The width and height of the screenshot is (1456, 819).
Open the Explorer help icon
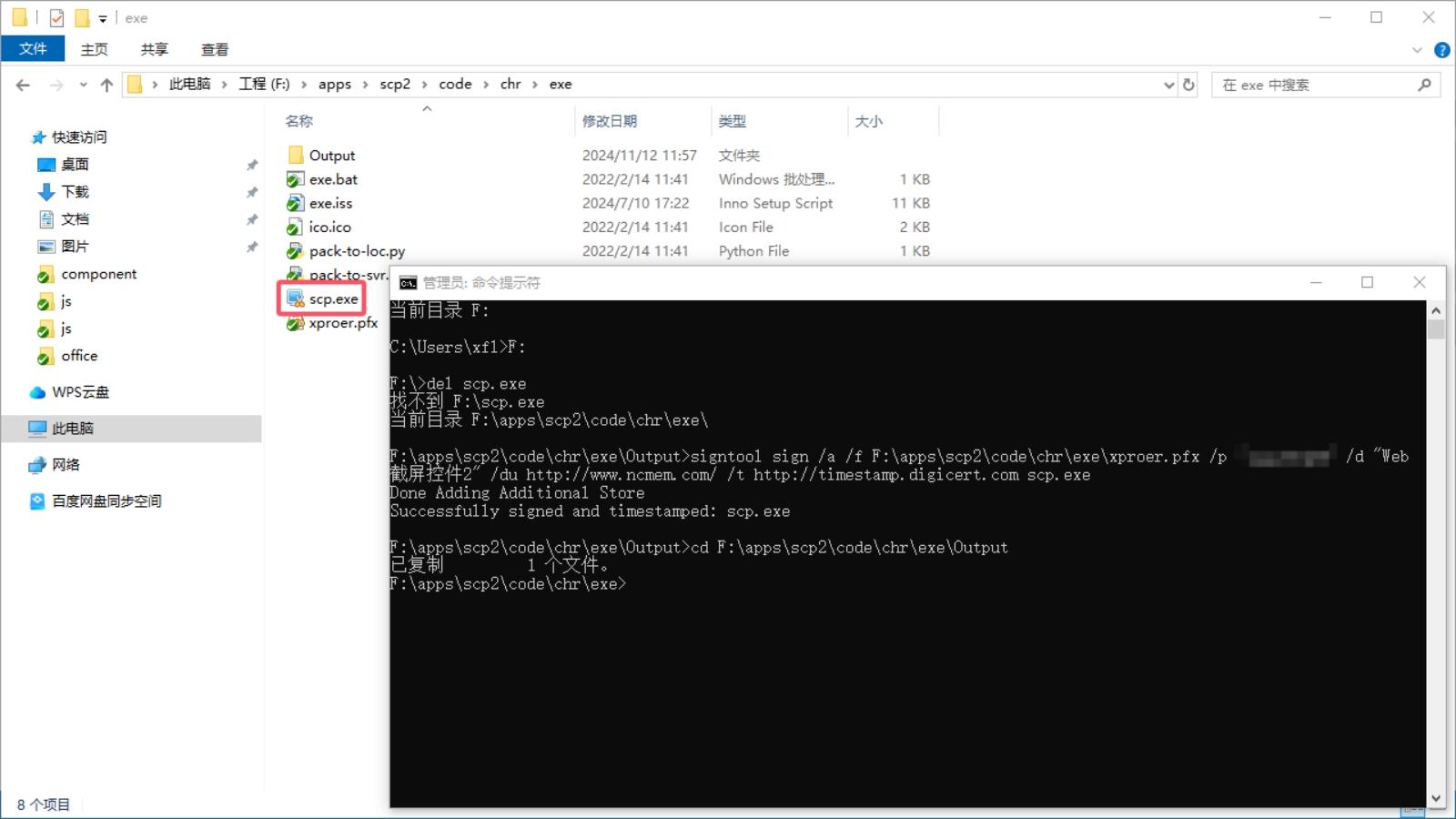coord(1441,50)
